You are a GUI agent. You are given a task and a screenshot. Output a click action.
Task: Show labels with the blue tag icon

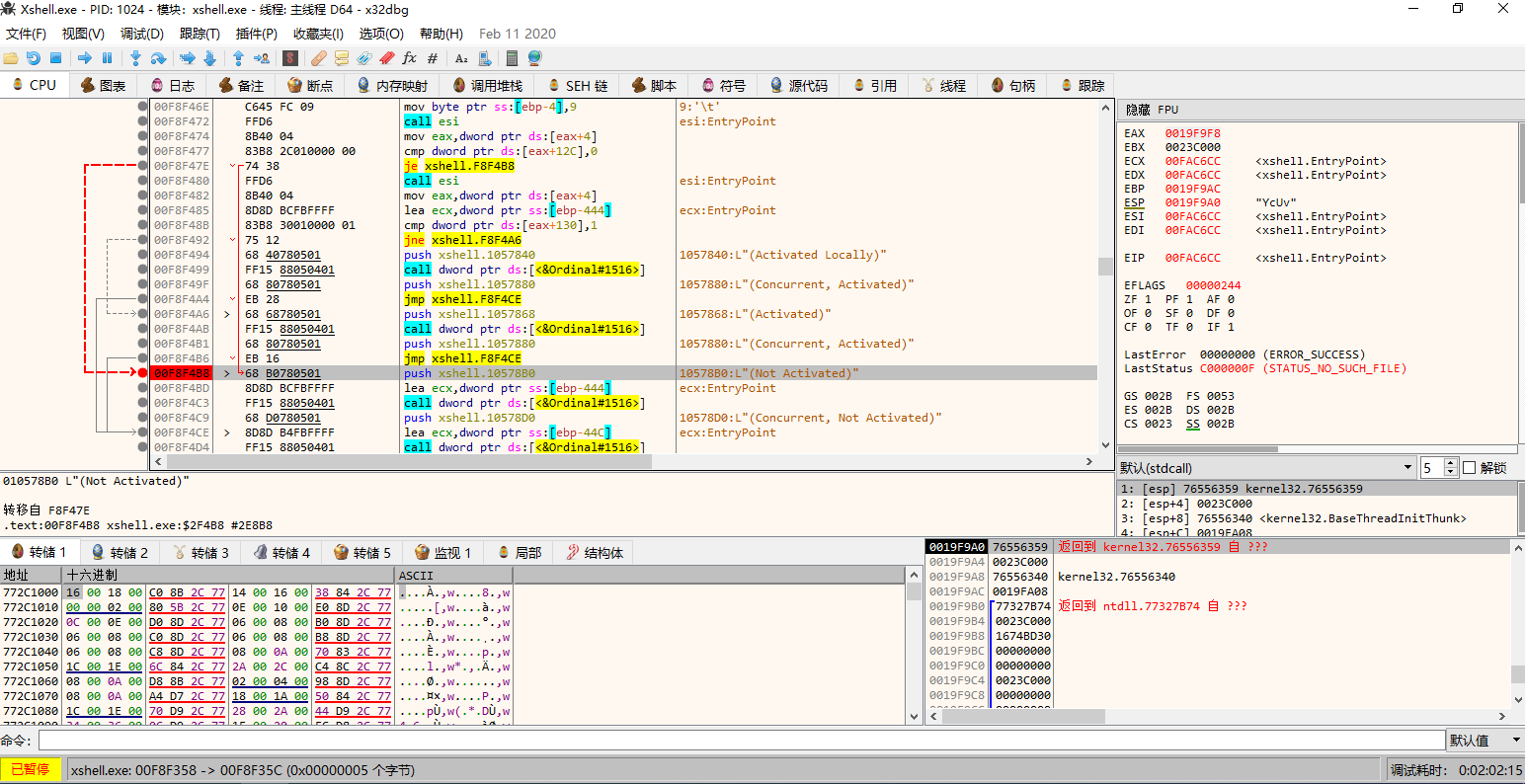point(364,58)
